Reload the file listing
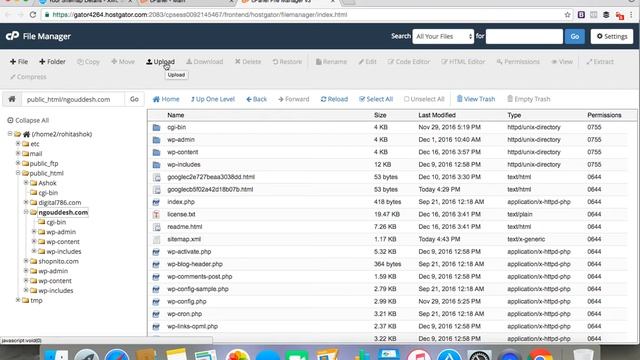The height and width of the screenshot is (360, 640). tap(334, 99)
